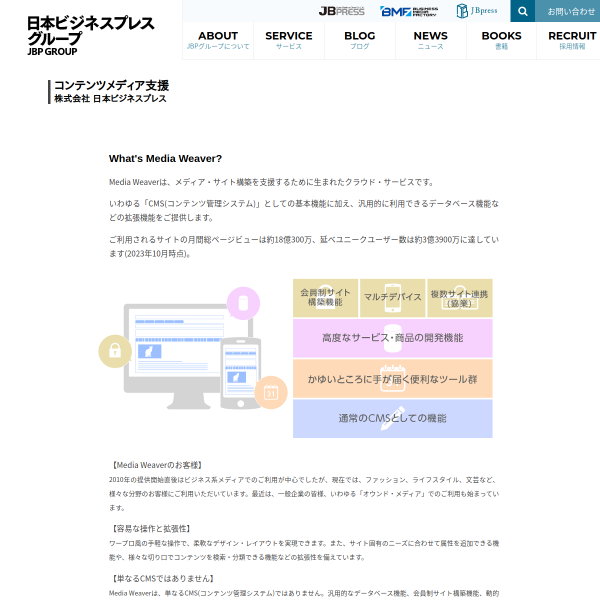Screen dimensions: 600x600
Task: Open the BOOKS menu
Action: pos(501,41)
